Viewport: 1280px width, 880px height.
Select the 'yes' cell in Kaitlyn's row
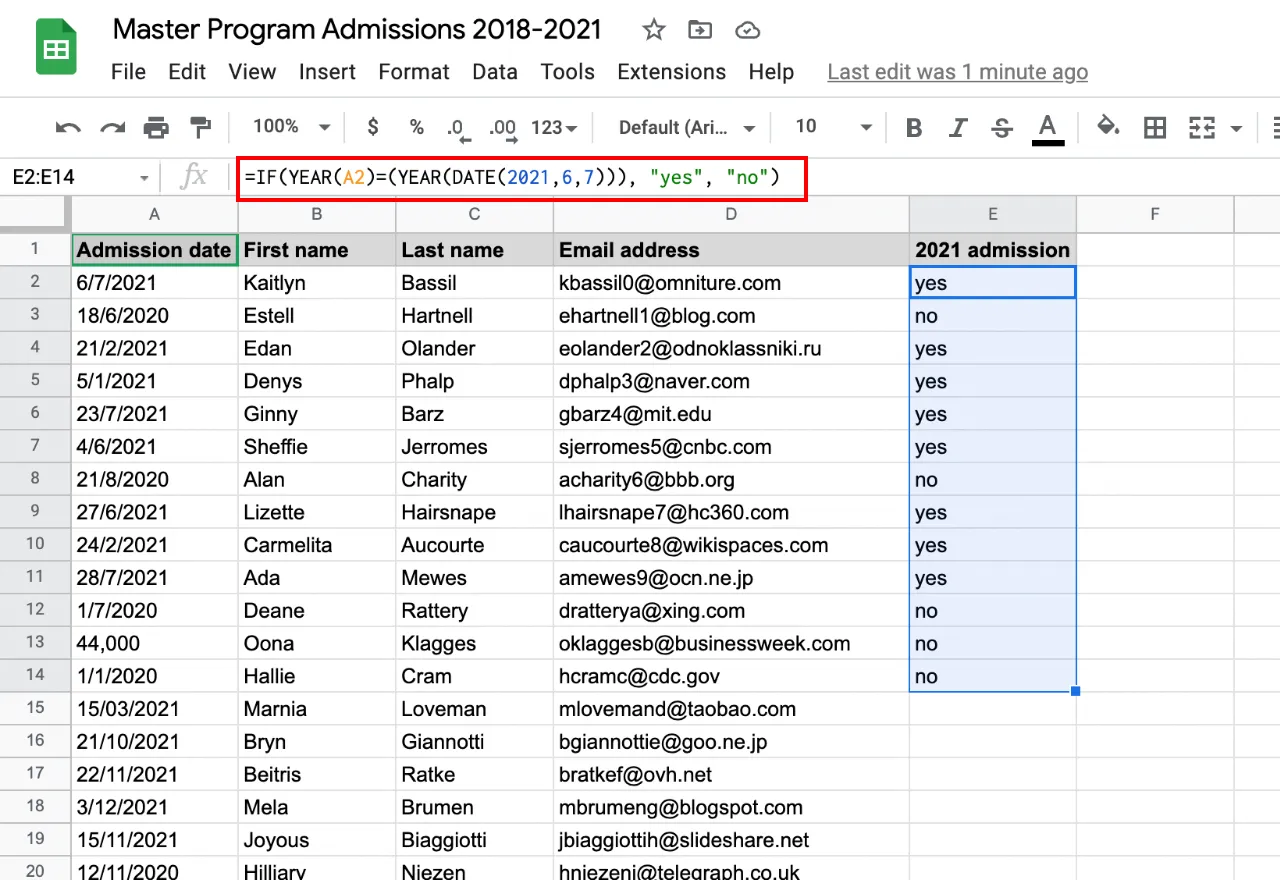pyautogui.click(x=992, y=283)
